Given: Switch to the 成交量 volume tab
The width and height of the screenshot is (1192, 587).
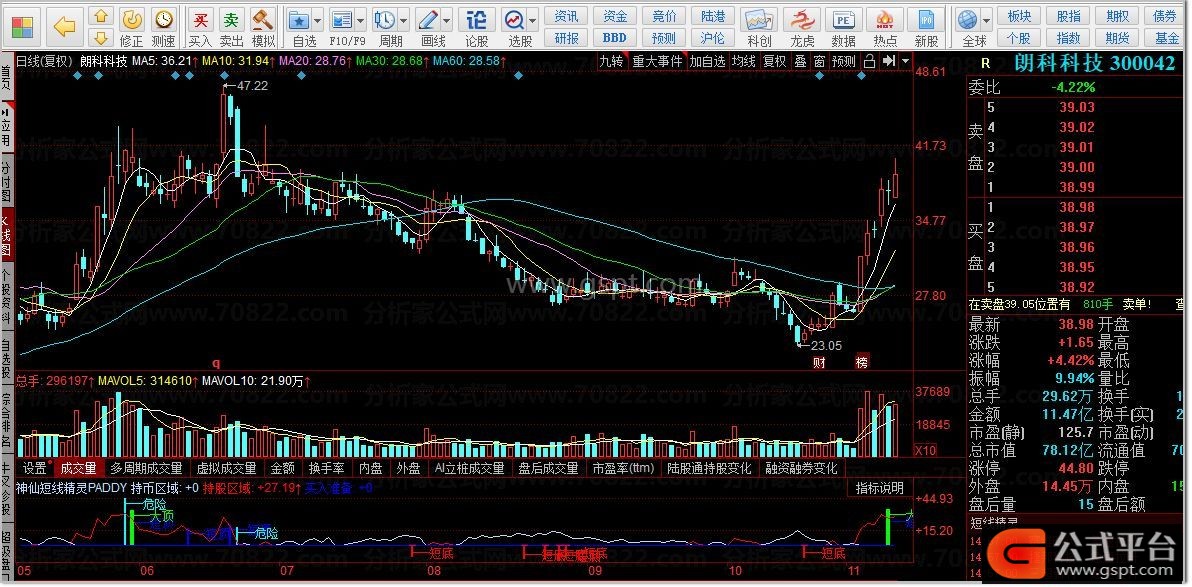Looking at the screenshot, I should (x=79, y=468).
